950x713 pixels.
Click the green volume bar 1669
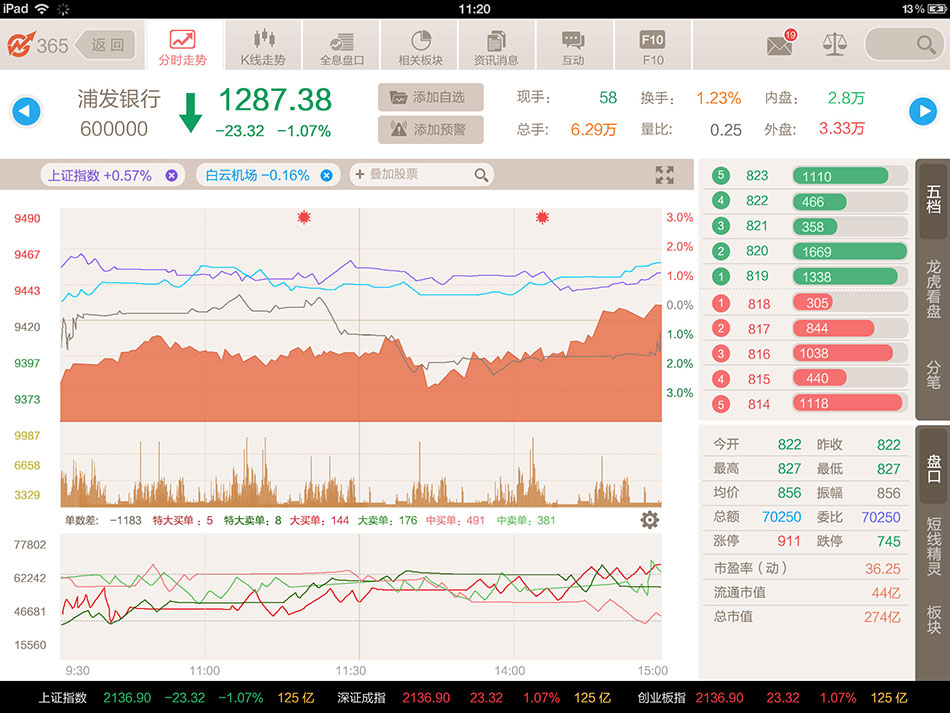pos(849,251)
